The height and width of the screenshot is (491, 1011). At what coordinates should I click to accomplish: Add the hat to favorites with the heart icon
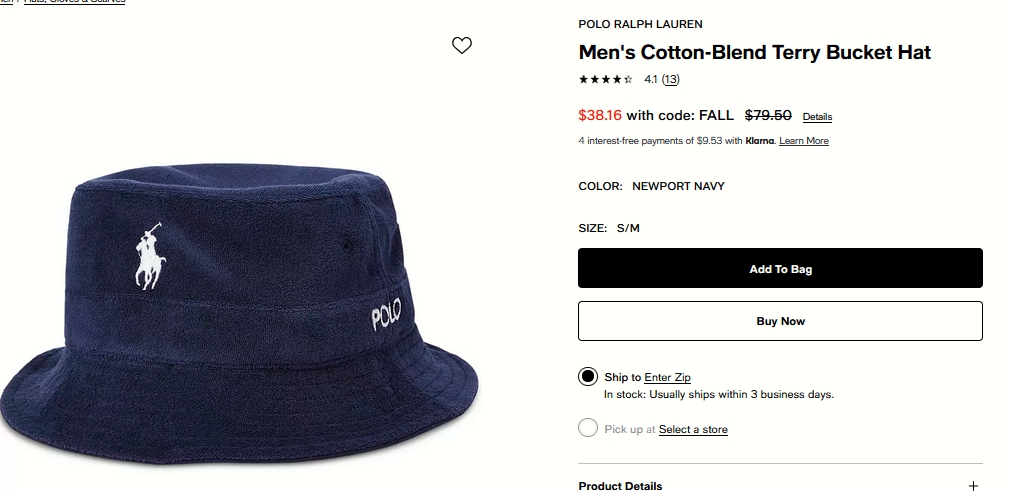[461, 45]
